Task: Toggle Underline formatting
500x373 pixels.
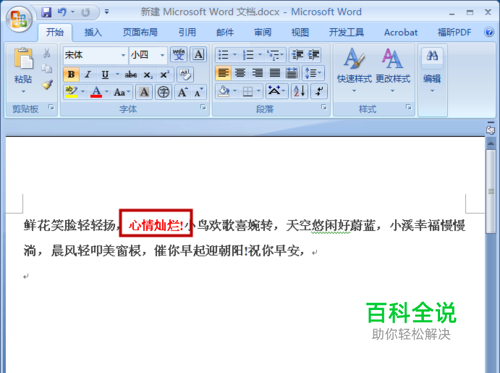Action: tap(105, 74)
